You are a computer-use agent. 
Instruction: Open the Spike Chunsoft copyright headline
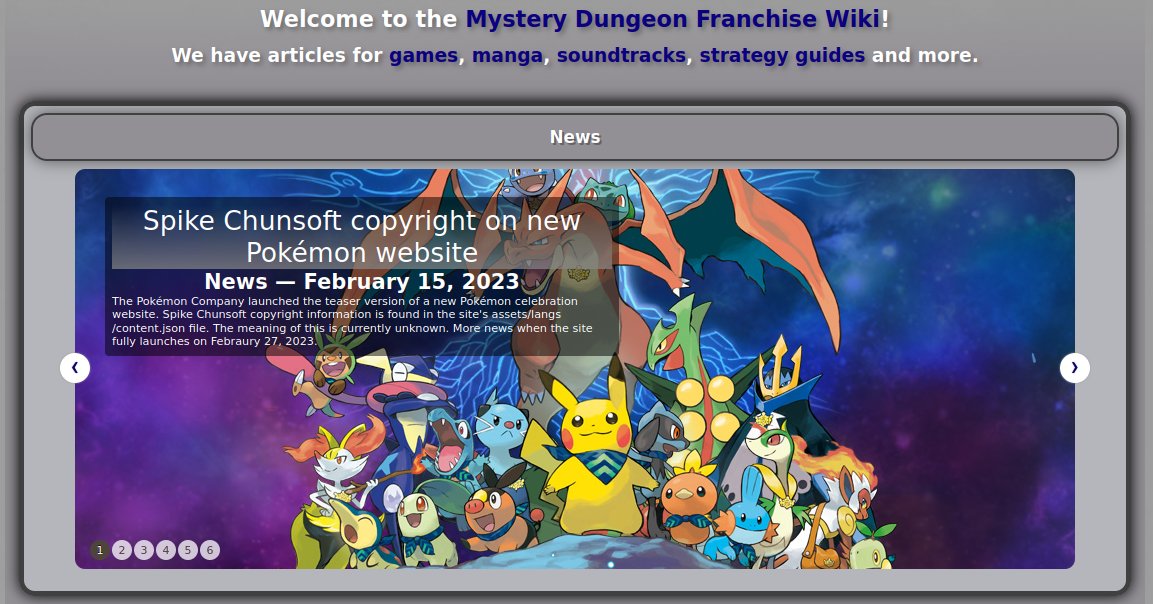click(362, 236)
